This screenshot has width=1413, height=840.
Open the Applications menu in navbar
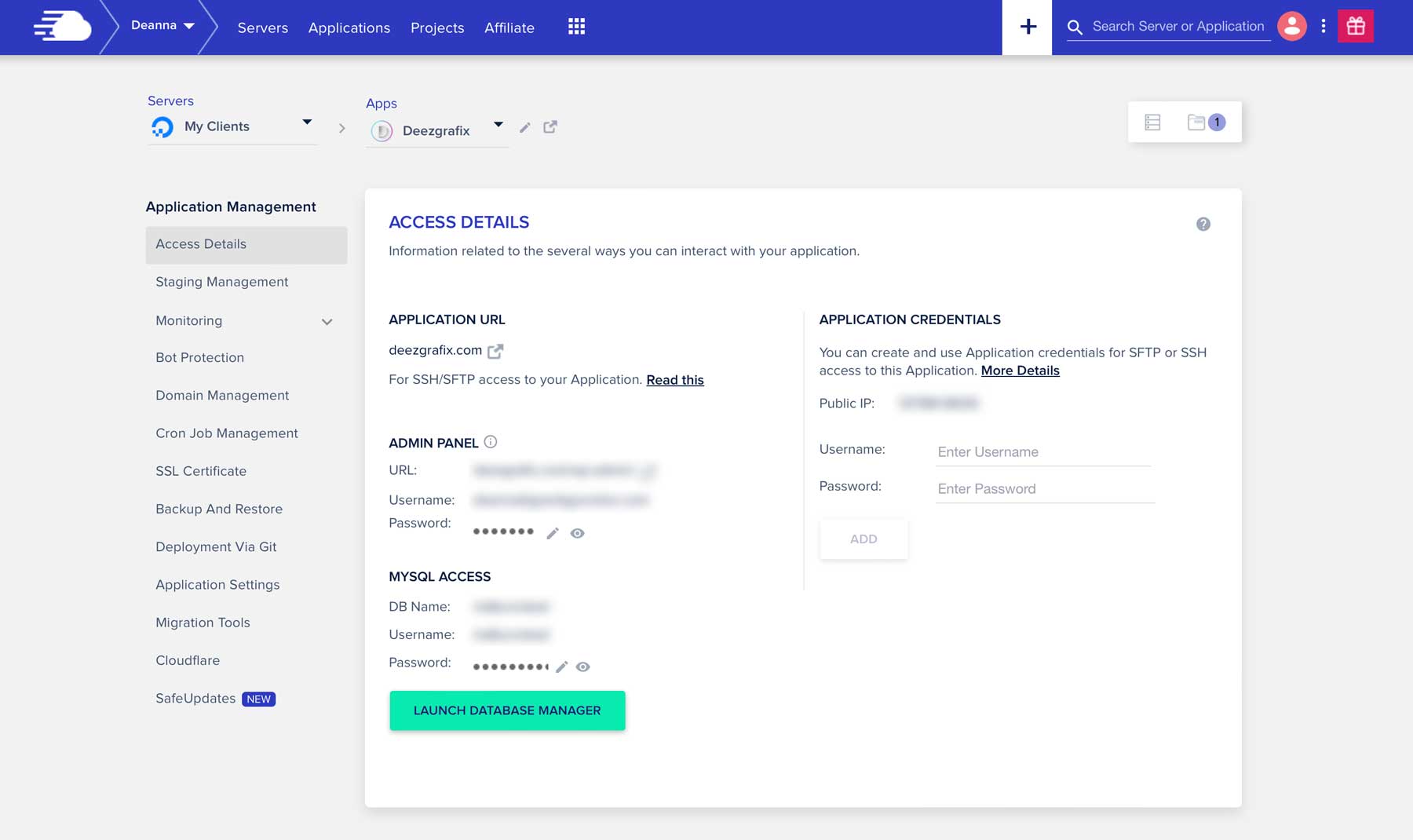pos(349,27)
